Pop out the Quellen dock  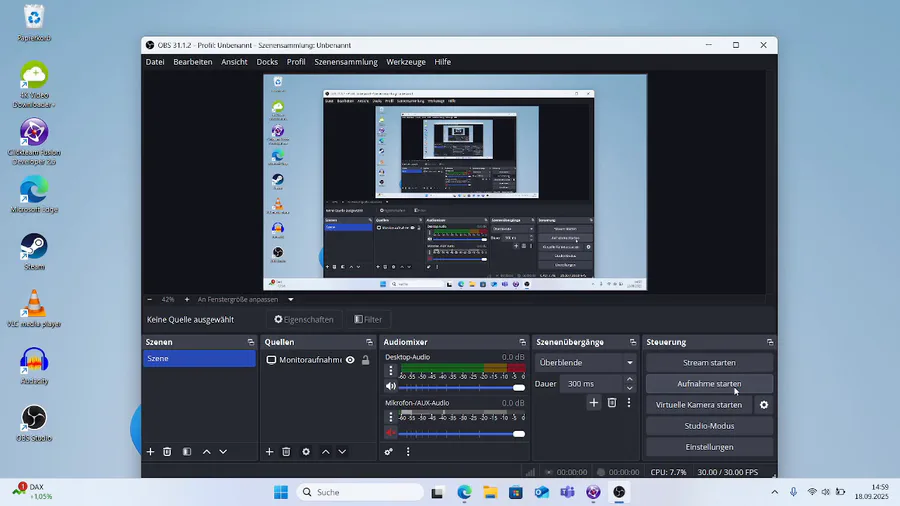[x=370, y=342]
